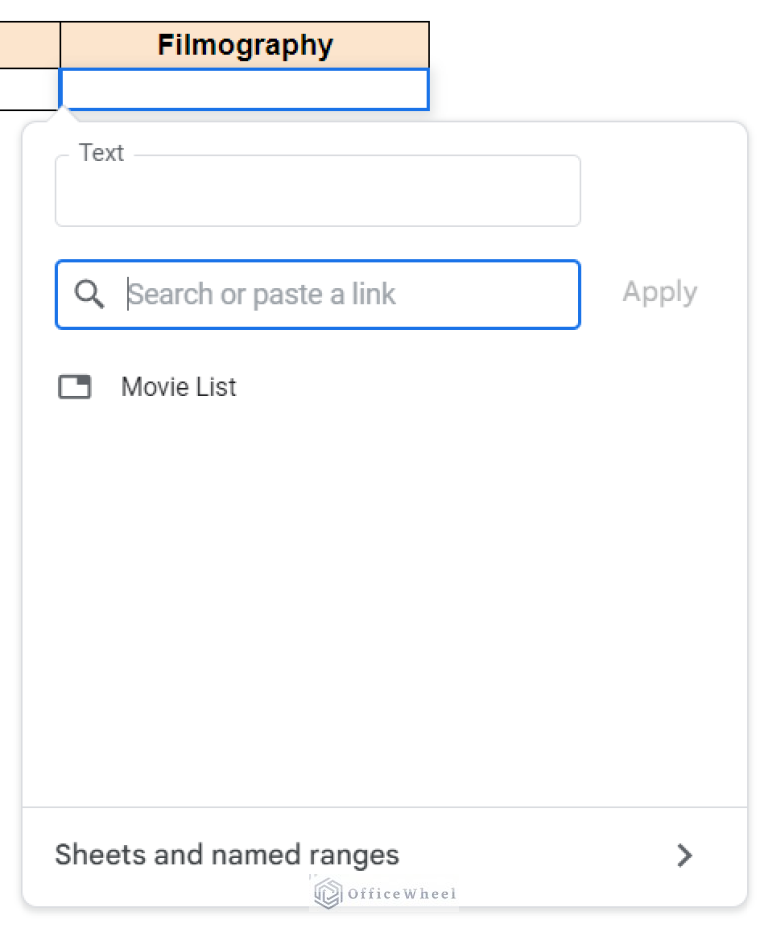Click the search glass in the link field

[88, 294]
